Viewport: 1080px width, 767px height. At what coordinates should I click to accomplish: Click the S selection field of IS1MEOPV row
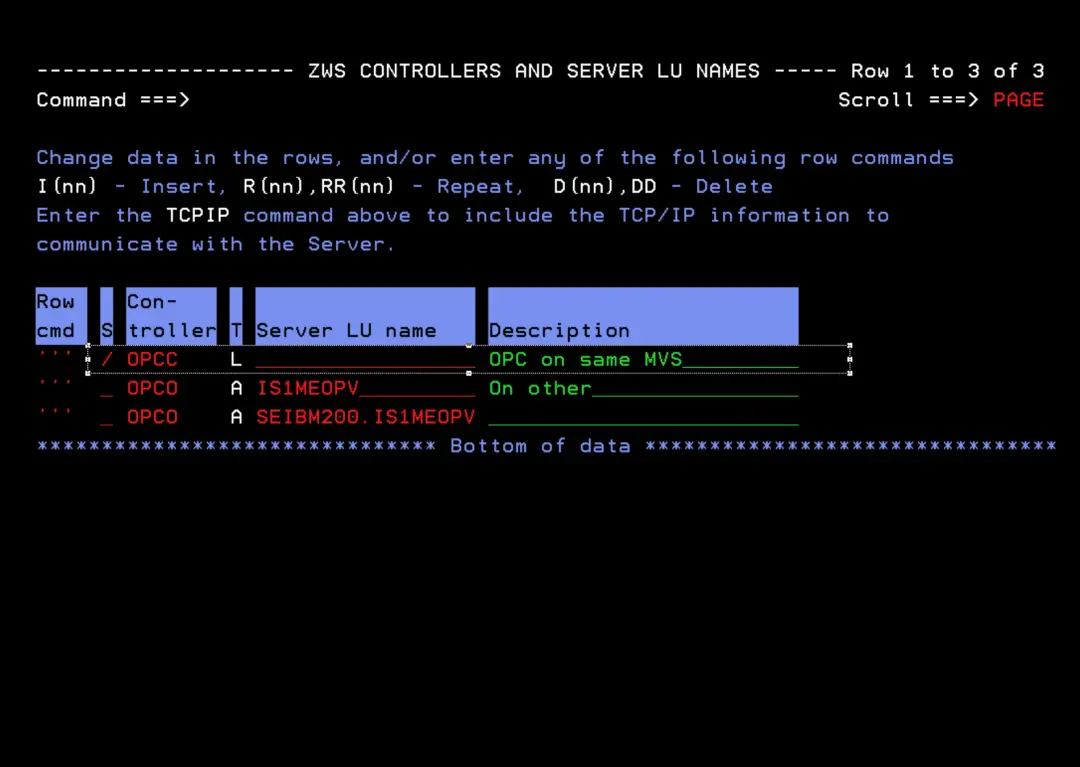[107, 388]
